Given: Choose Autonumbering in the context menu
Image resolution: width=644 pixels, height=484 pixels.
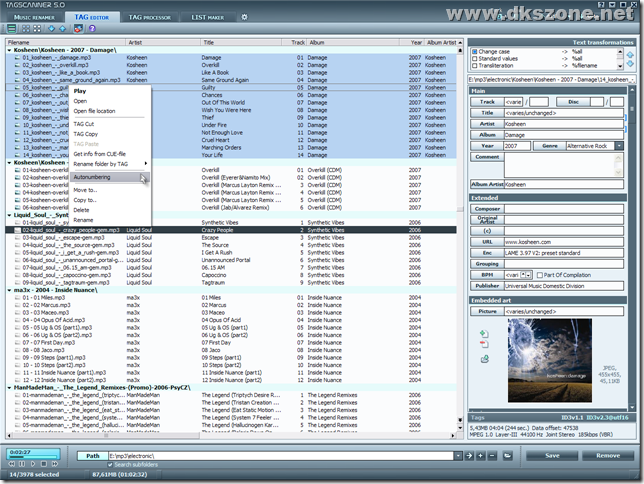Looking at the screenshot, I should pos(109,177).
